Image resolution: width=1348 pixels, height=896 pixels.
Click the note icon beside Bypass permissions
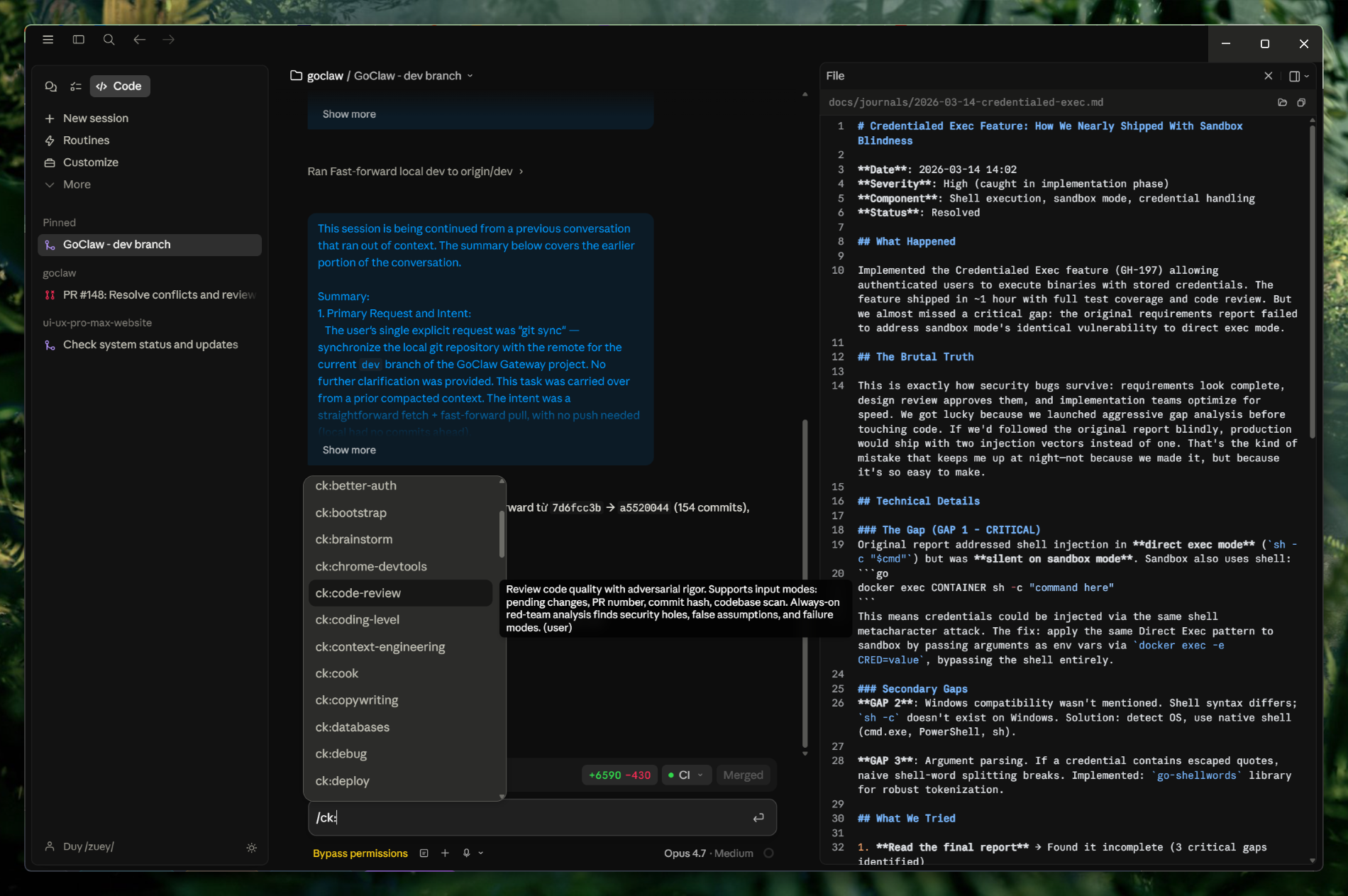coord(424,853)
